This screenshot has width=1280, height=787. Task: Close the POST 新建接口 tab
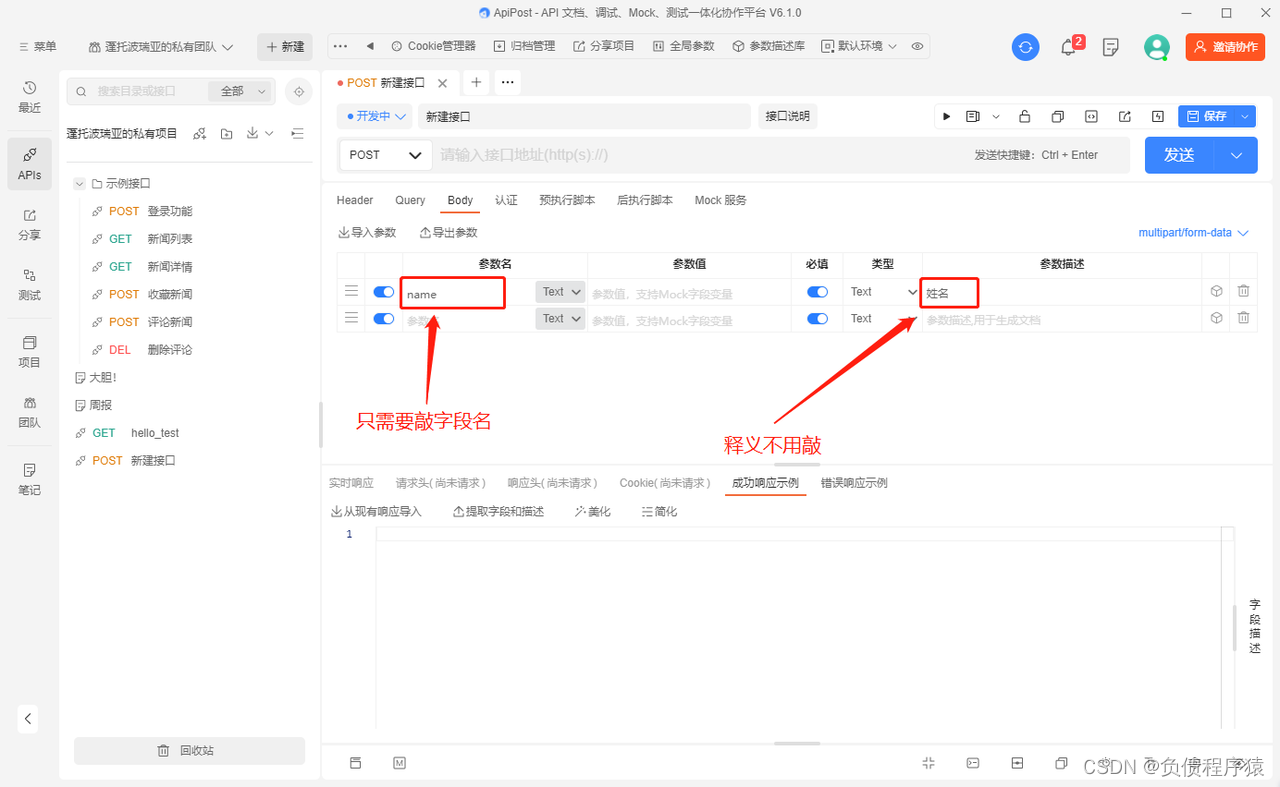[x=443, y=83]
